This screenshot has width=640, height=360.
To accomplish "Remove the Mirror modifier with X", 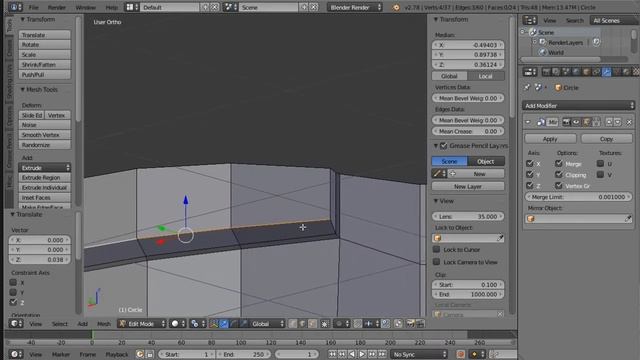I will click(629, 122).
